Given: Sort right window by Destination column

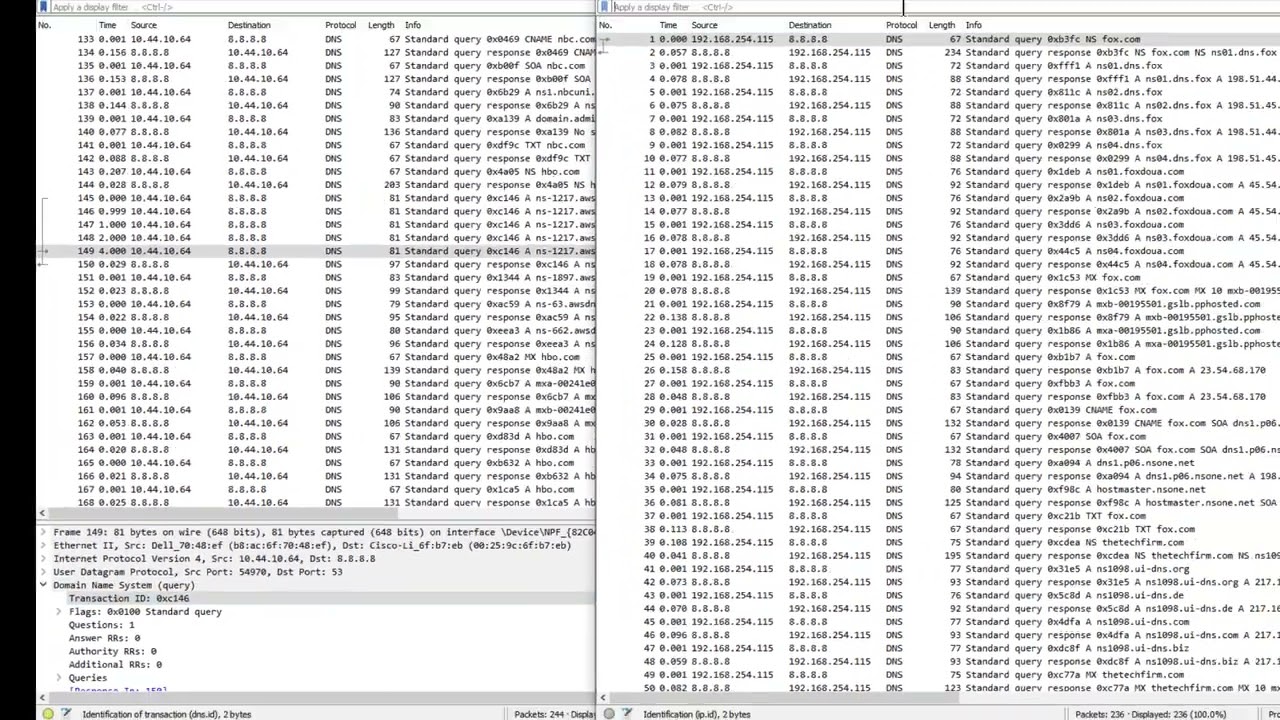Looking at the screenshot, I should (809, 25).
